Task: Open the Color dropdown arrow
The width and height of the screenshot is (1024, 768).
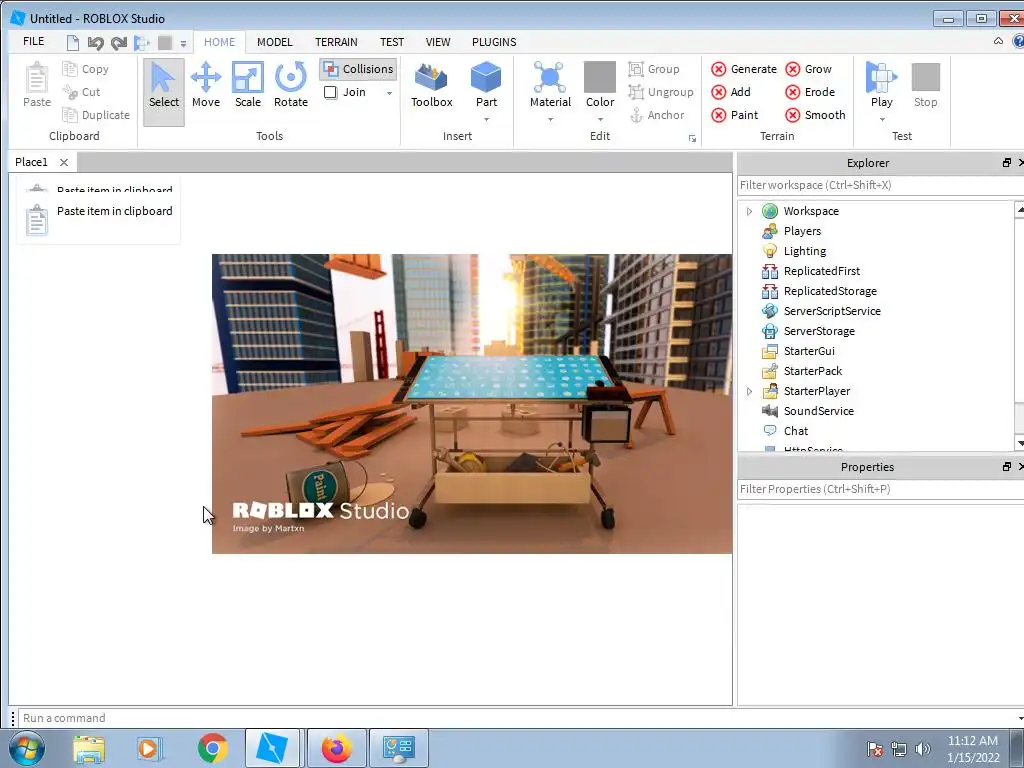Action: coord(600,120)
